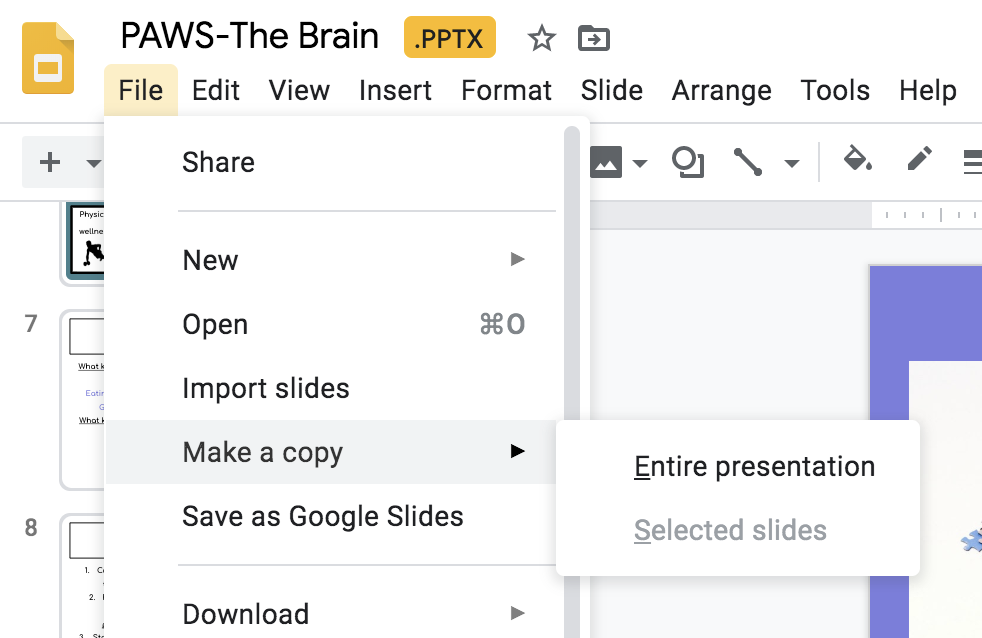Click the move to folder icon
The height and width of the screenshot is (638, 982).
(594, 39)
